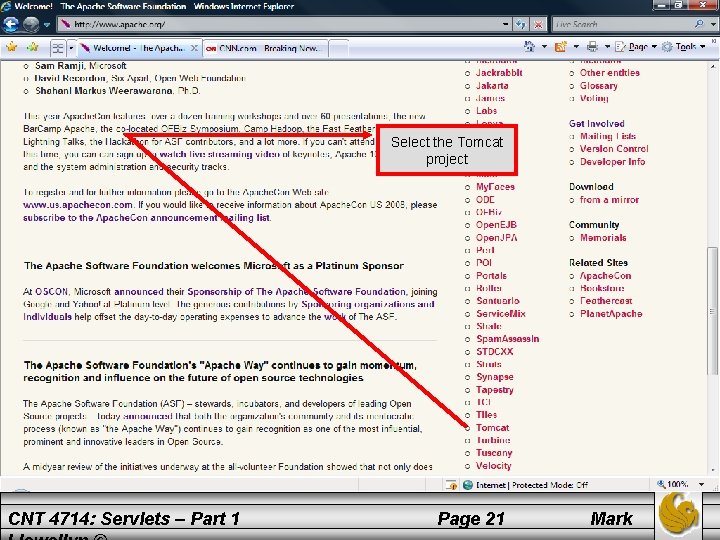This screenshot has width=720, height=540.
Task: Open the www.us.apachecon.com link
Action: coord(78,205)
